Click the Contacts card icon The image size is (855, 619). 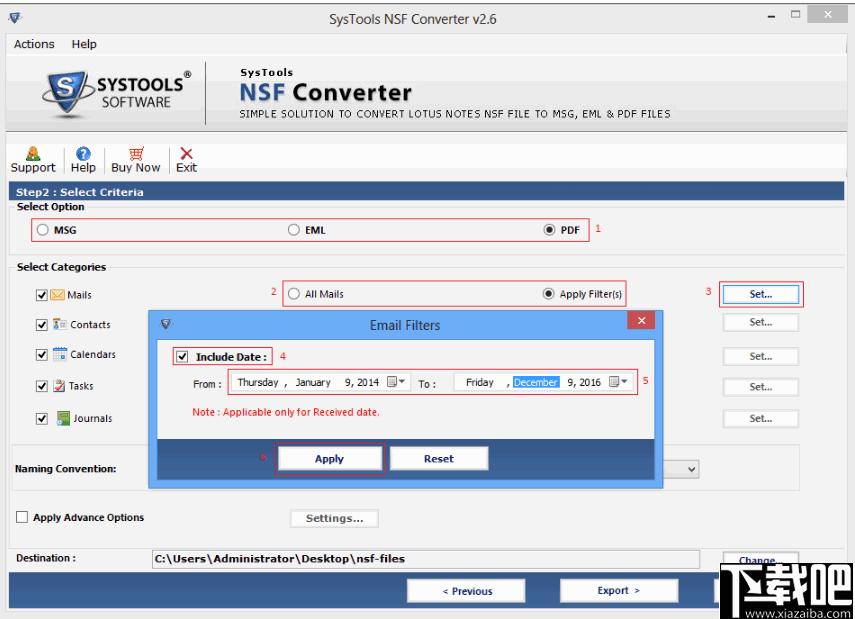click(59, 324)
